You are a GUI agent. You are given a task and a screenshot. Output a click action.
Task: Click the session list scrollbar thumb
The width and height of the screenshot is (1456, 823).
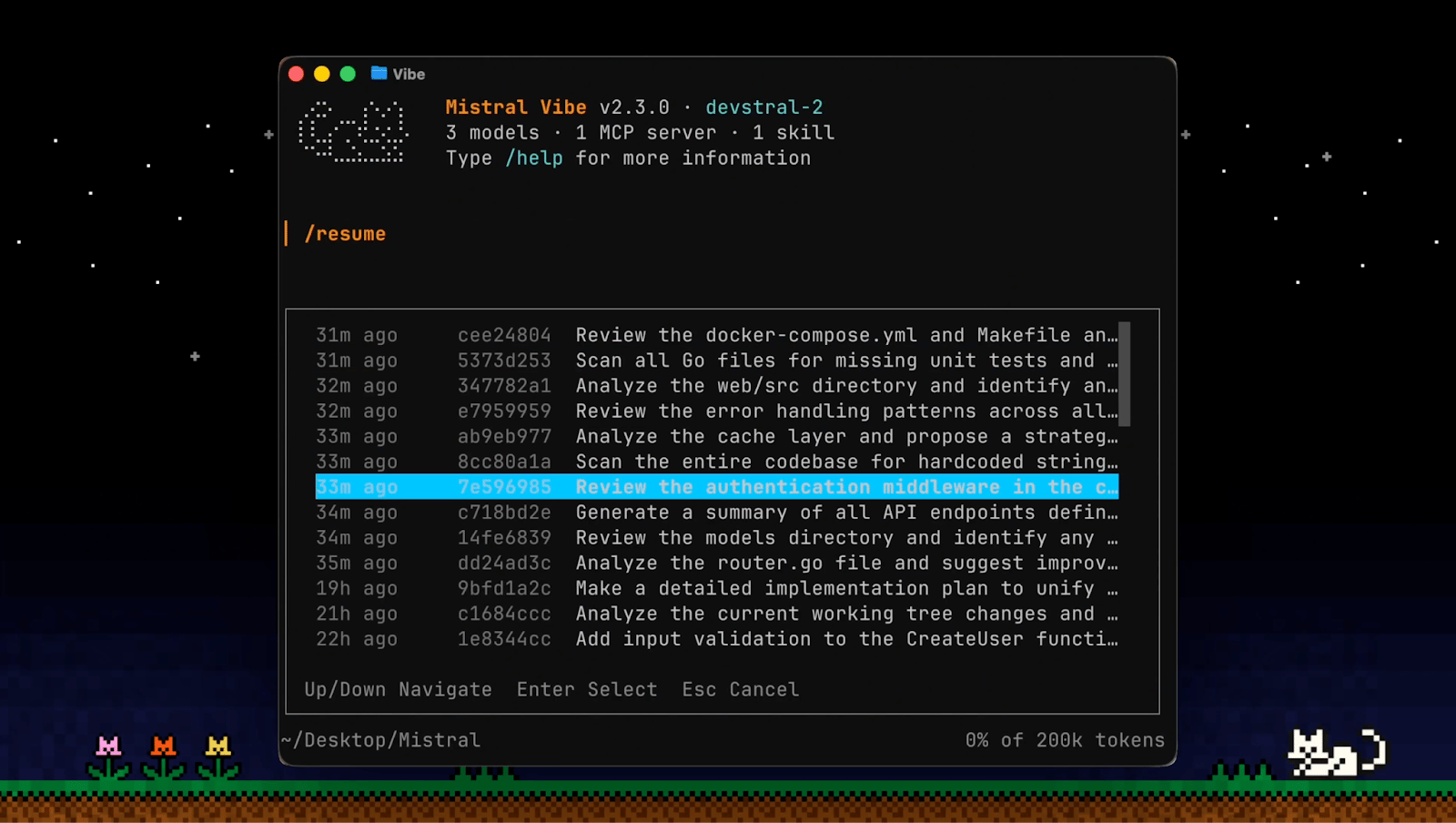coord(1125,373)
